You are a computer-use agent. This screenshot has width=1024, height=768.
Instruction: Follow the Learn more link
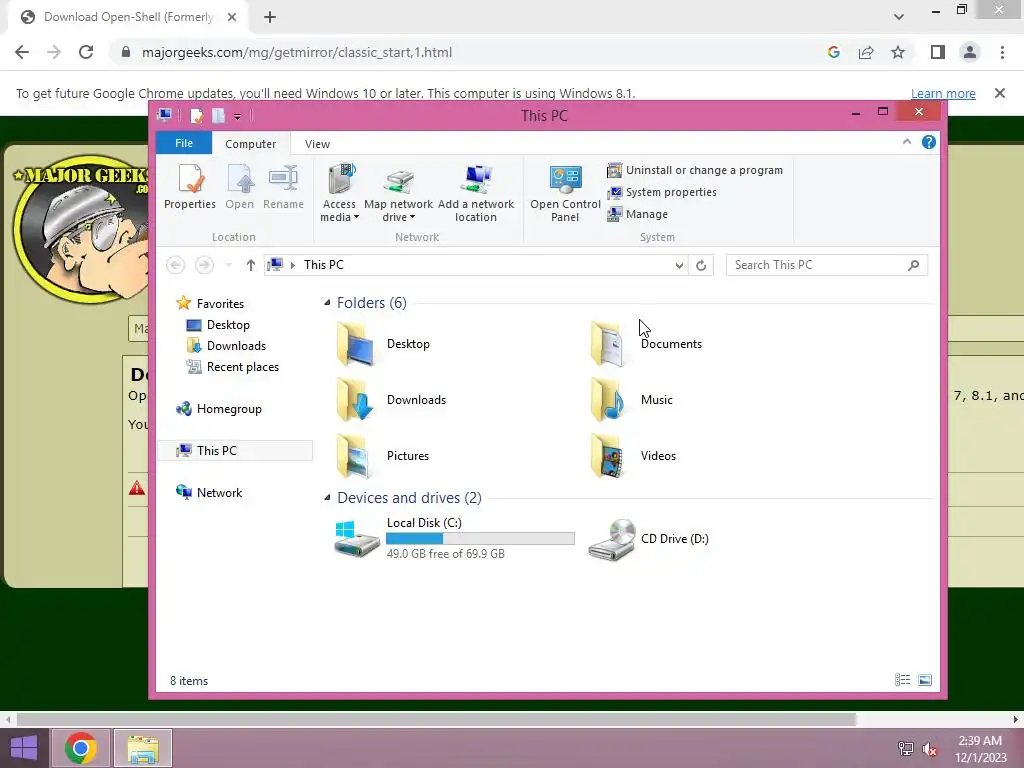943,93
